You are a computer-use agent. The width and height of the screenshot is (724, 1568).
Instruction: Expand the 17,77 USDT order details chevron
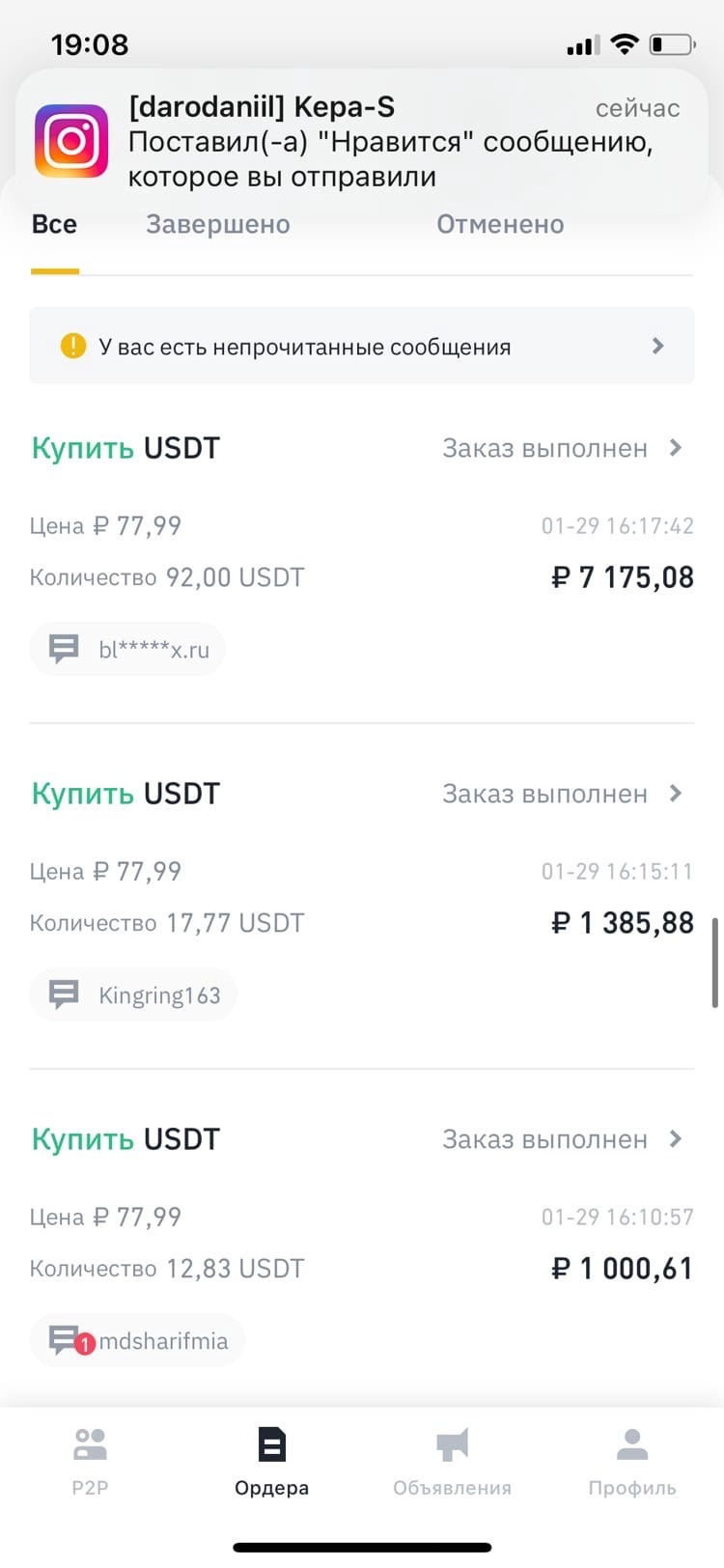tap(676, 794)
